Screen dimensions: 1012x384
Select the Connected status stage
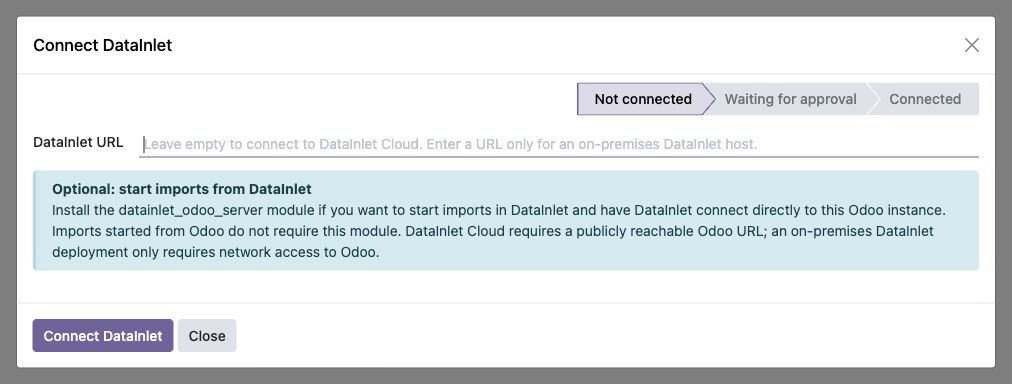925,99
